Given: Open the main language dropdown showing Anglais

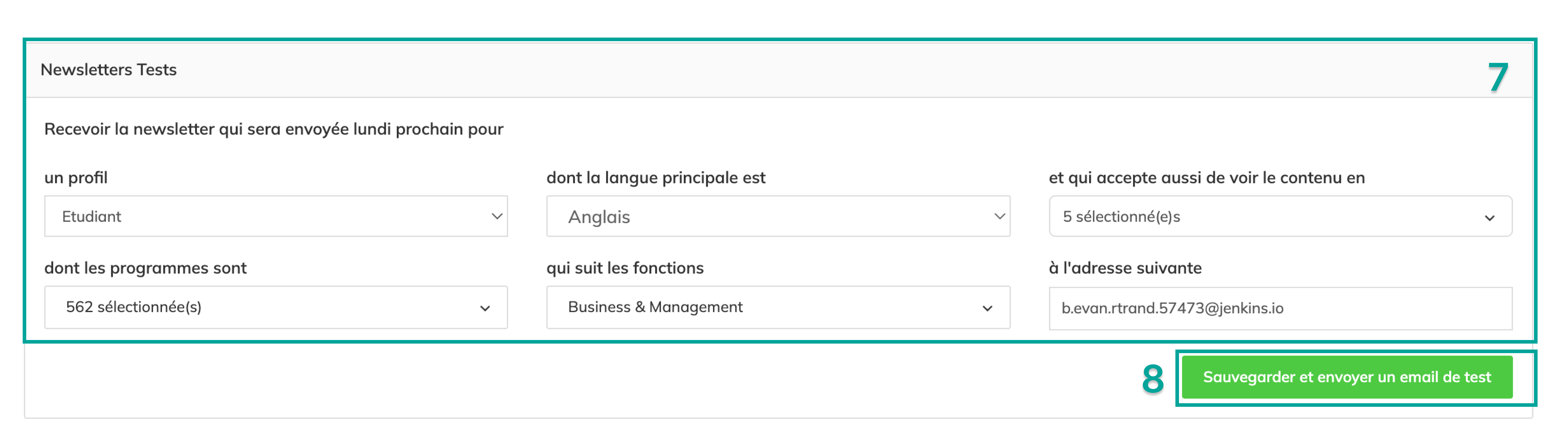Looking at the screenshot, I should pyautogui.click(x=778, y=216).
